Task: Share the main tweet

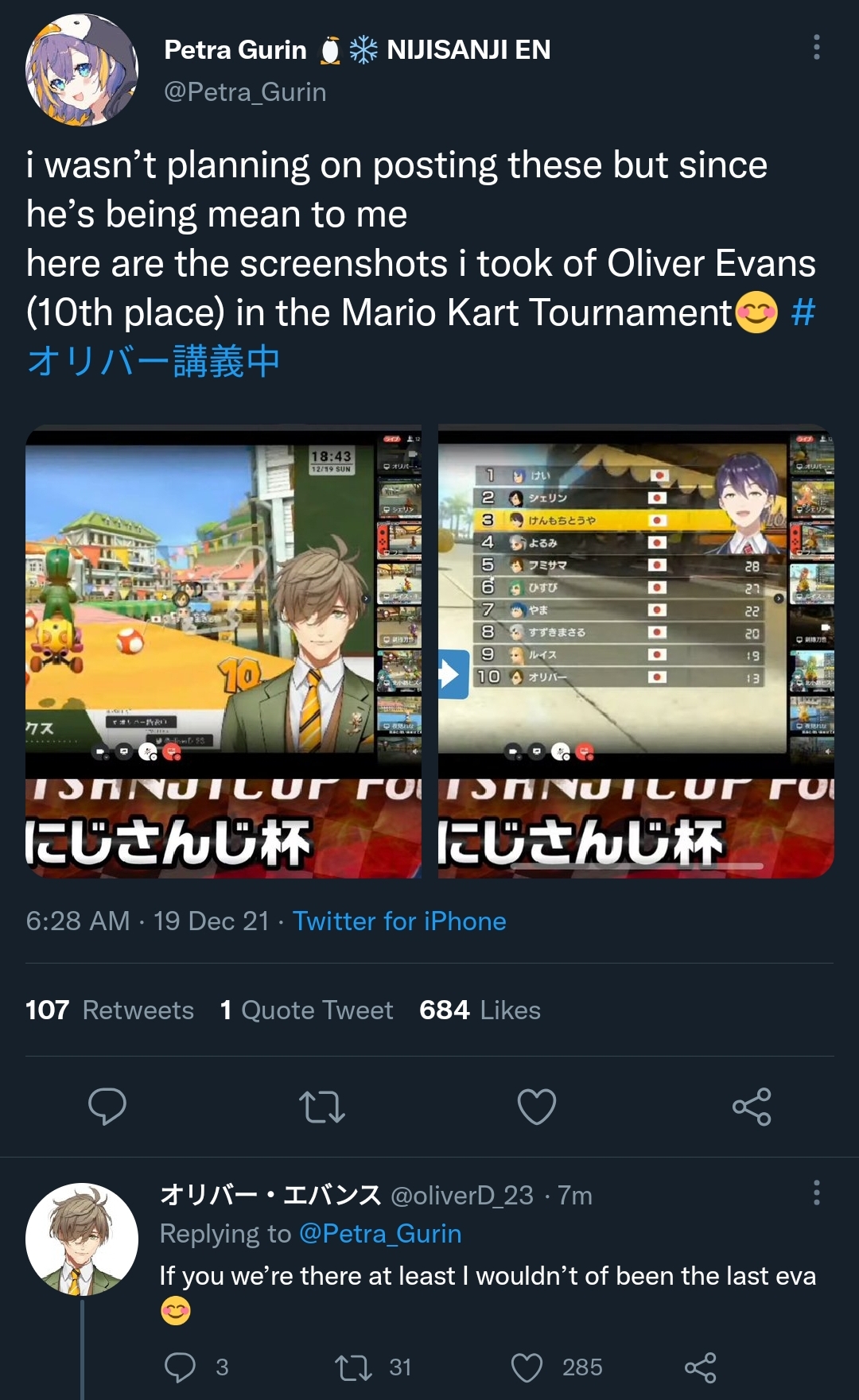Action: tap(752, 1106)
